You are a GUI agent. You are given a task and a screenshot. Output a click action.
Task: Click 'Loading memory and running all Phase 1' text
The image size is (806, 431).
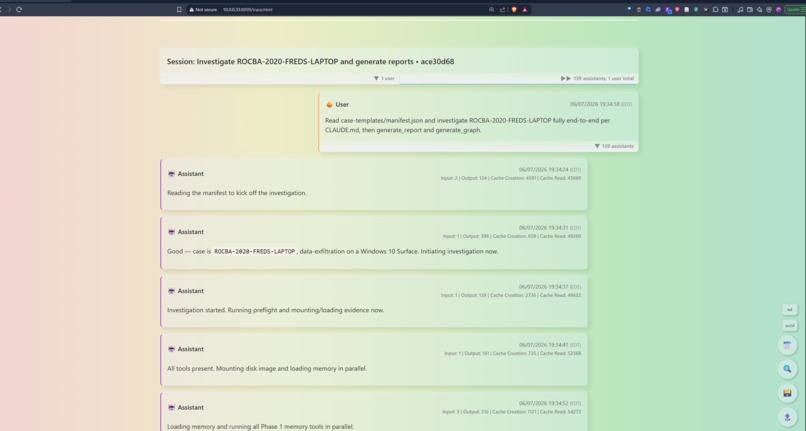[261, 426]
